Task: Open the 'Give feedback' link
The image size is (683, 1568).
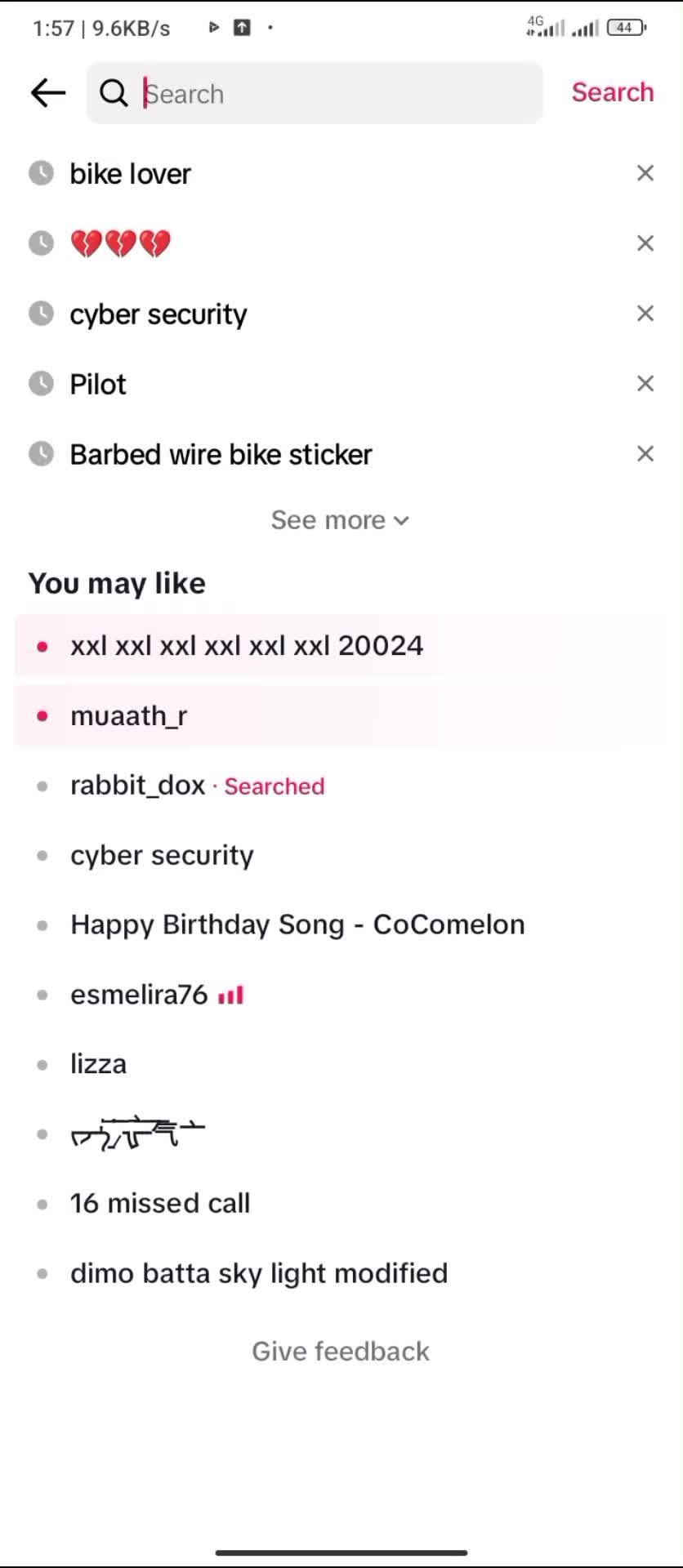Action: [340, 1352]
